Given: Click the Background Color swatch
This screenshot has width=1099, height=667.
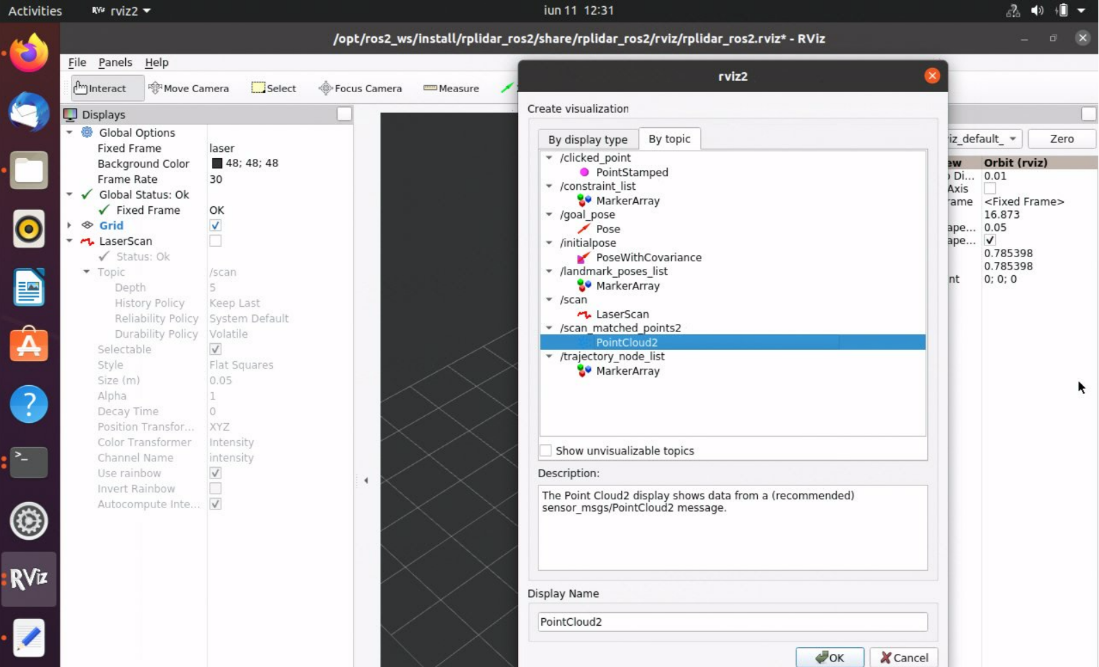Looking at the screenshot, I should tap(217, 164).
